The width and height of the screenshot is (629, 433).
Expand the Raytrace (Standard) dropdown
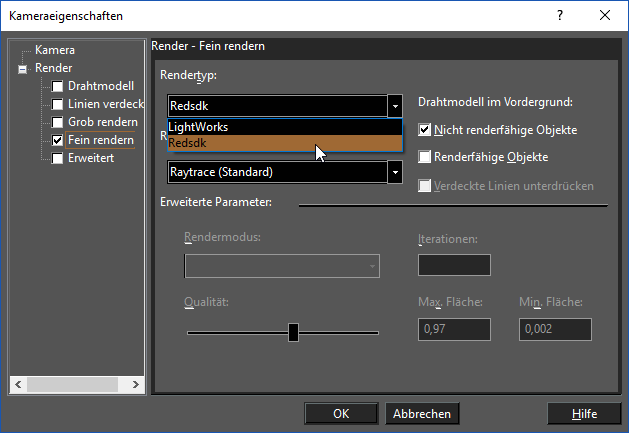coord(395,172)
